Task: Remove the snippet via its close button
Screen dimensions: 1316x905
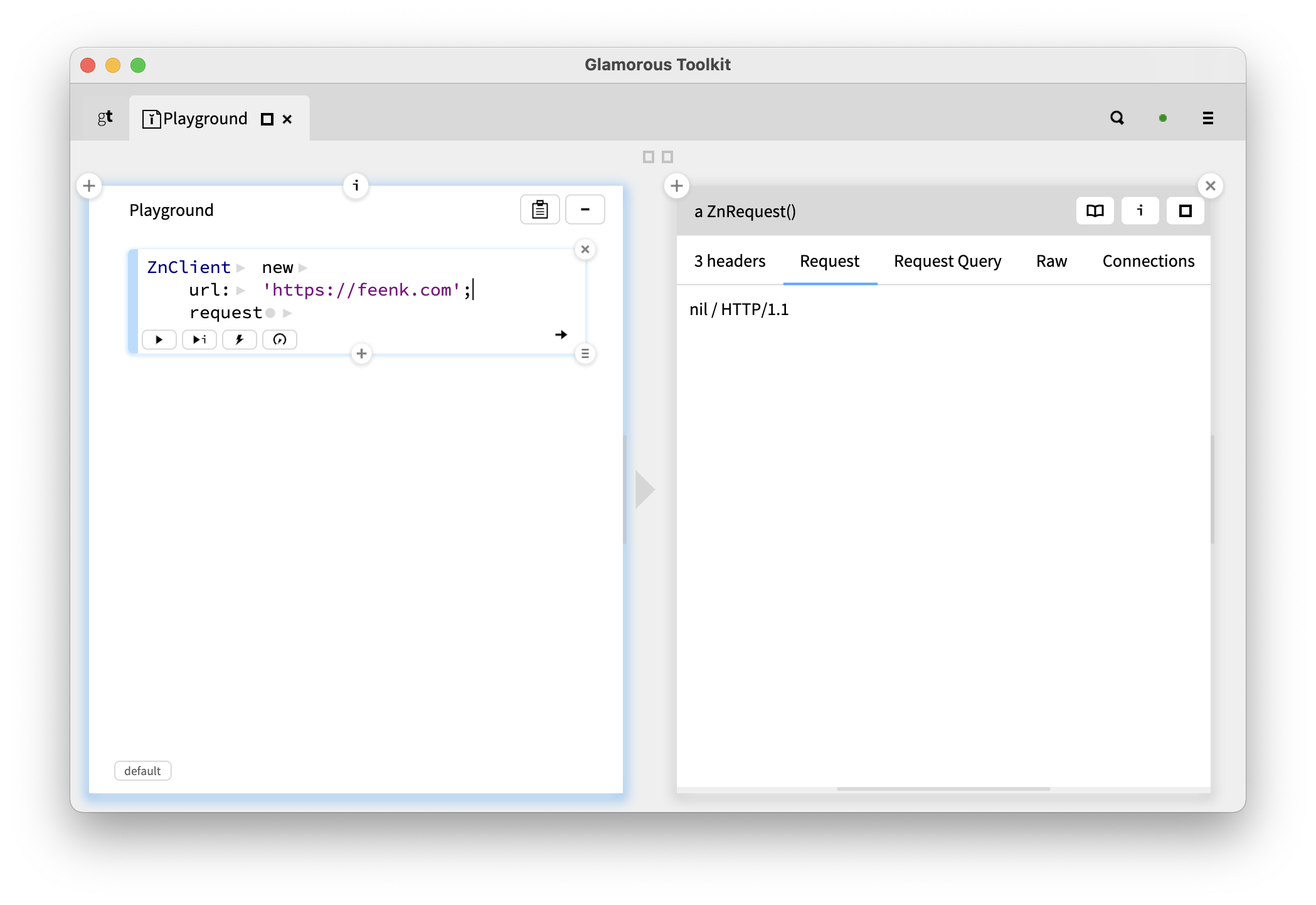Action: (585, 249)
